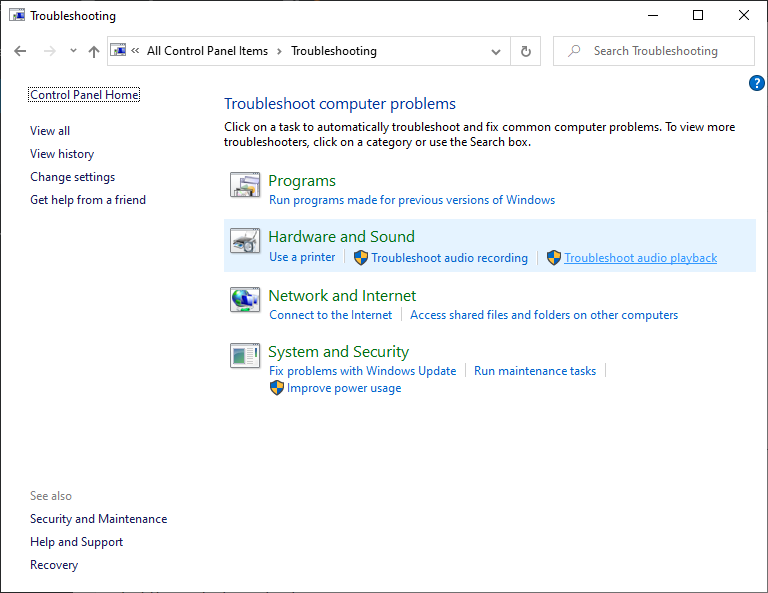Click shield icon beside Troubleshoot audio playback
This screenshot has height=593, width=768.
tap(554, 258)
